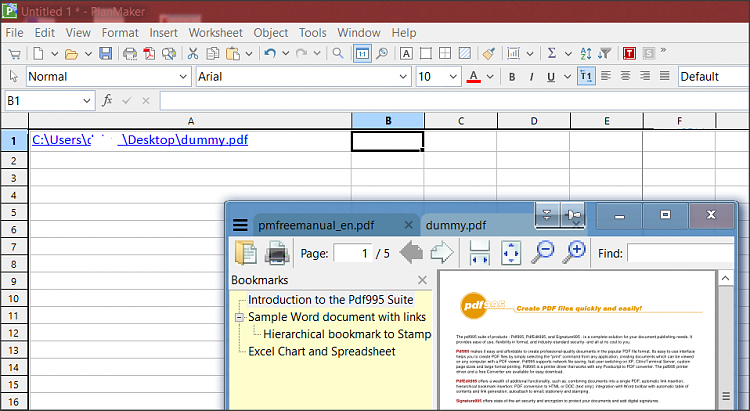Select Excel Chart and Spreadsheet bookmark

(321, 351)
